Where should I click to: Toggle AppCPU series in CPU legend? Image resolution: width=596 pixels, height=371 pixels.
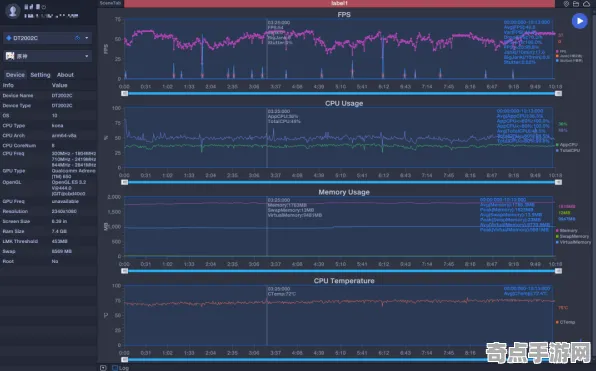567,144
